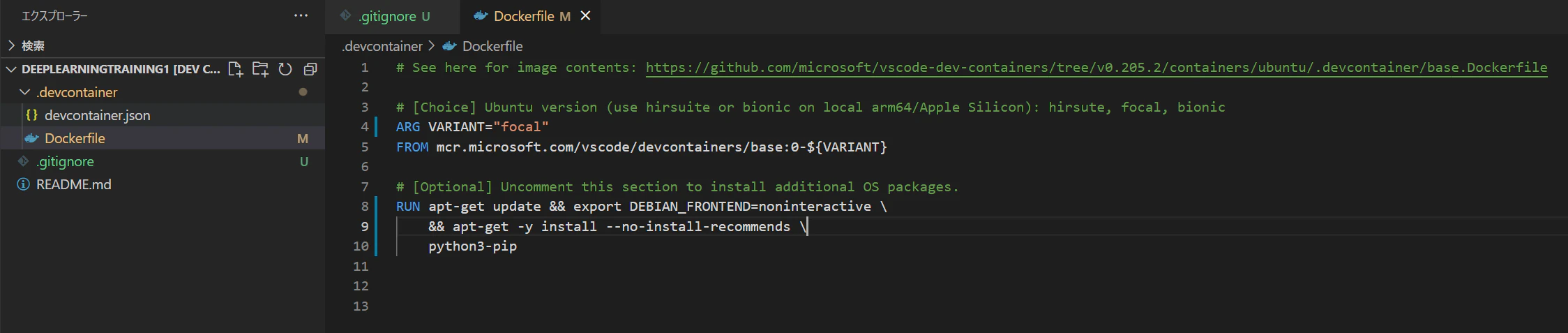This screenshot has width=1568, height=333.
Task: Click the Ubuntu version comment line 3
Action: pyautogui.click(x=811, y=108)
